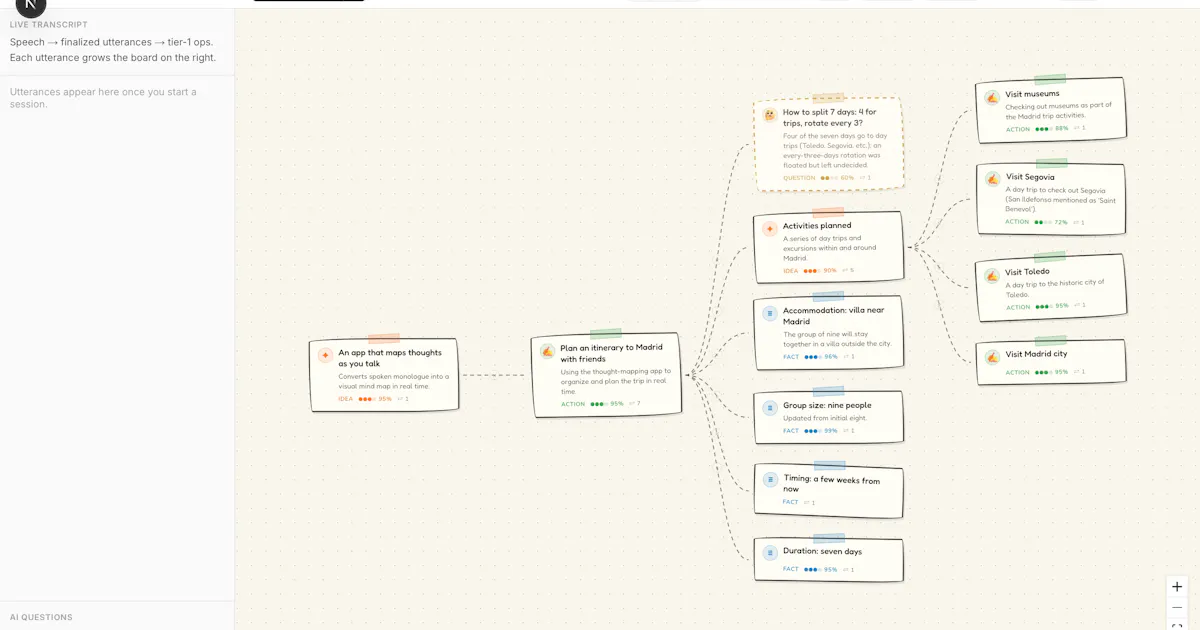Click the link count icon on 'Timing: a few weeks' card
The width and height of the screenshot is (1200, 630).
pos(807,503)
